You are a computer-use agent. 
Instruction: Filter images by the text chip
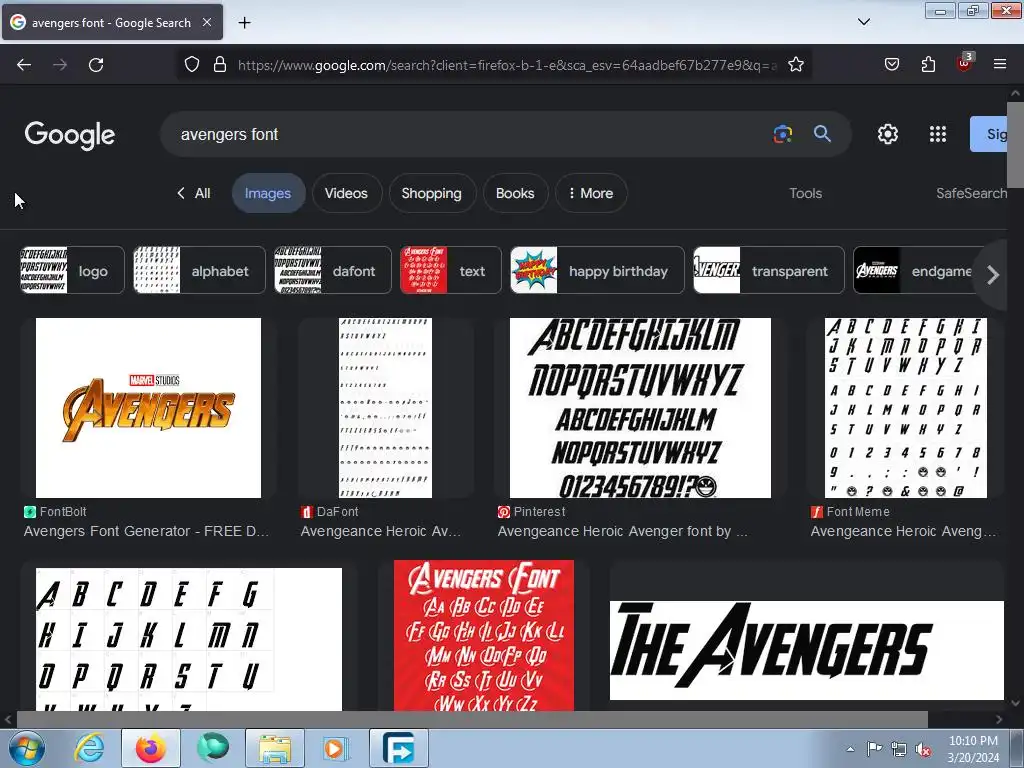451,270
